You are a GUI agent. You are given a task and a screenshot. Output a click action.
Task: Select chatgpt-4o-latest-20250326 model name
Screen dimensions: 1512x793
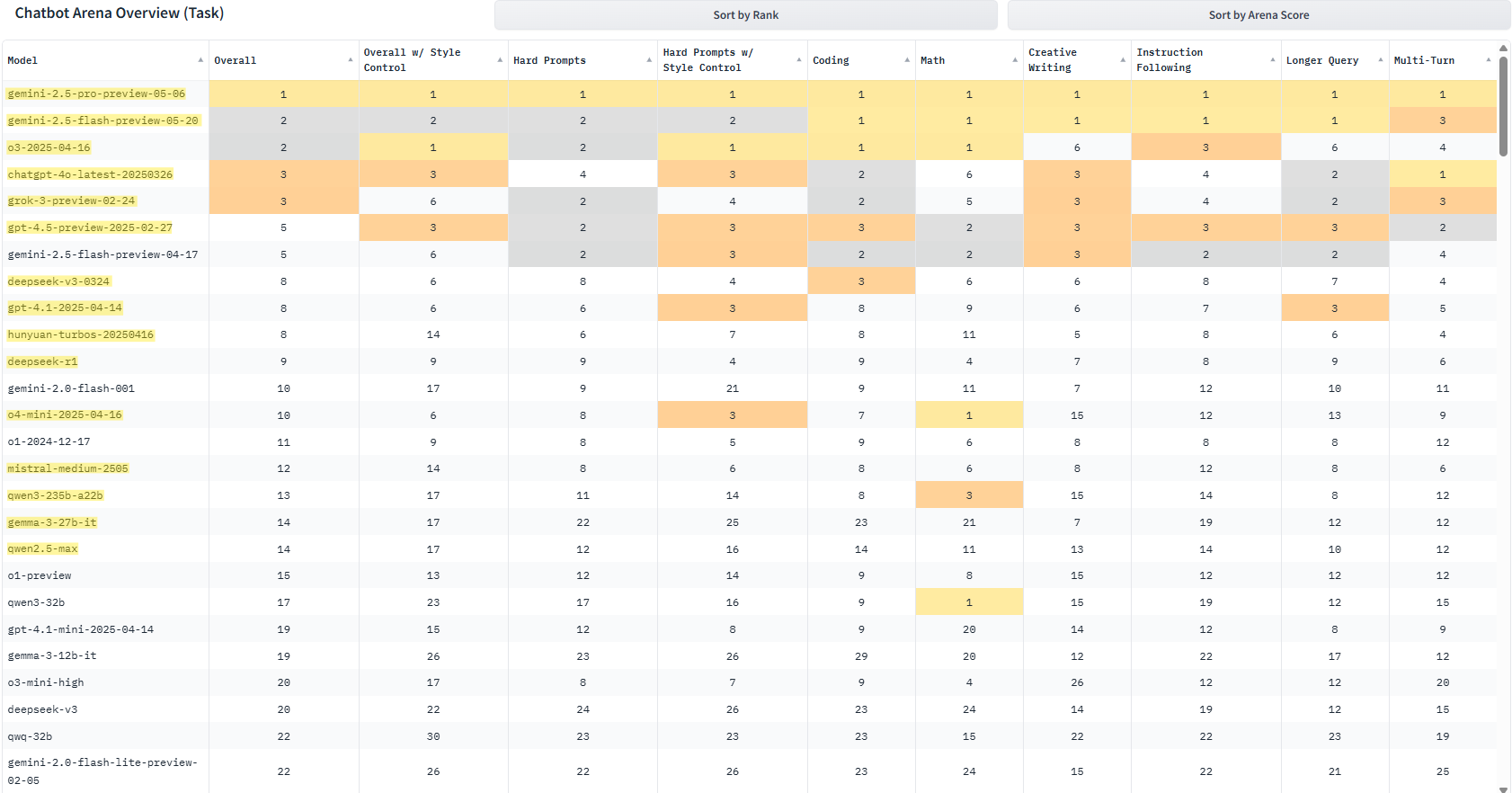tap(90, 174)
